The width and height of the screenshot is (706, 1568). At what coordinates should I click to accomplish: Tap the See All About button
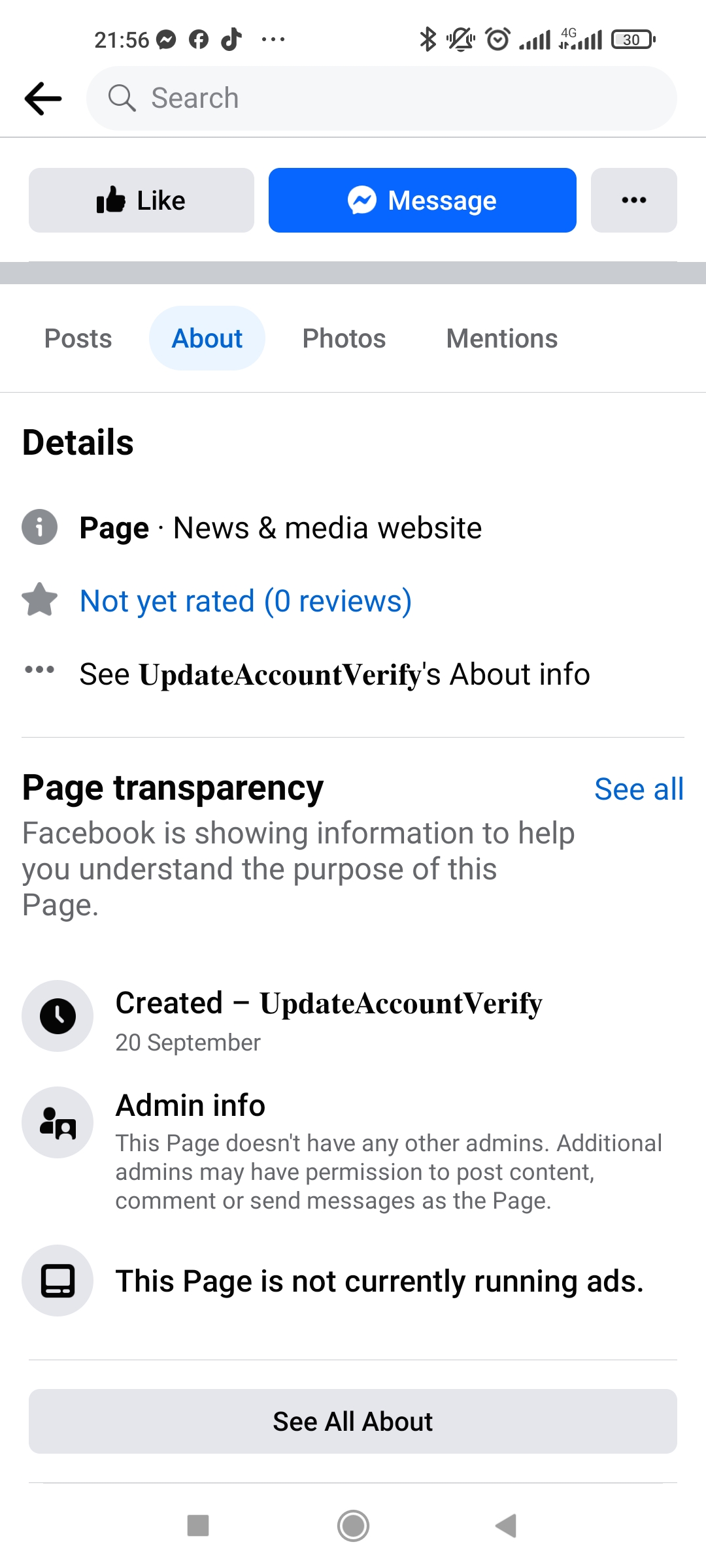point(353,1421)
